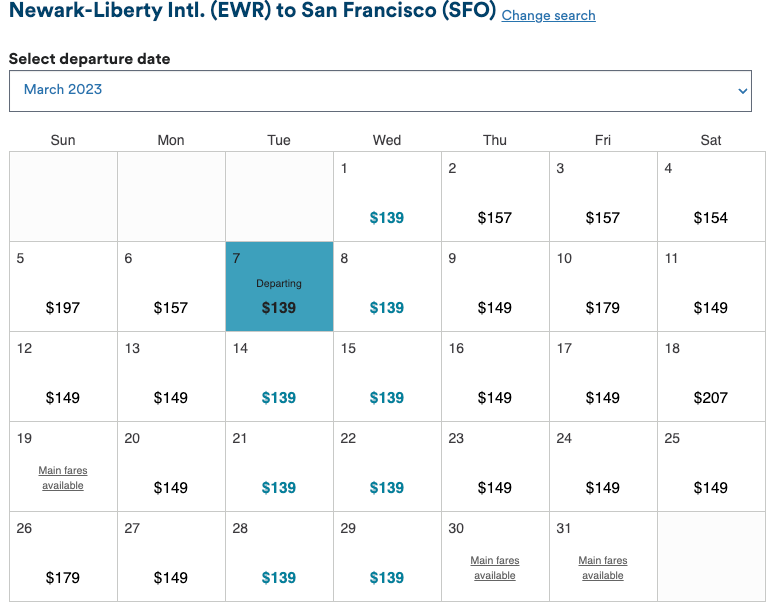This screenshot has height=608, width=770.
Task: Select March 26 priced at $179
Action: [63, 556]
